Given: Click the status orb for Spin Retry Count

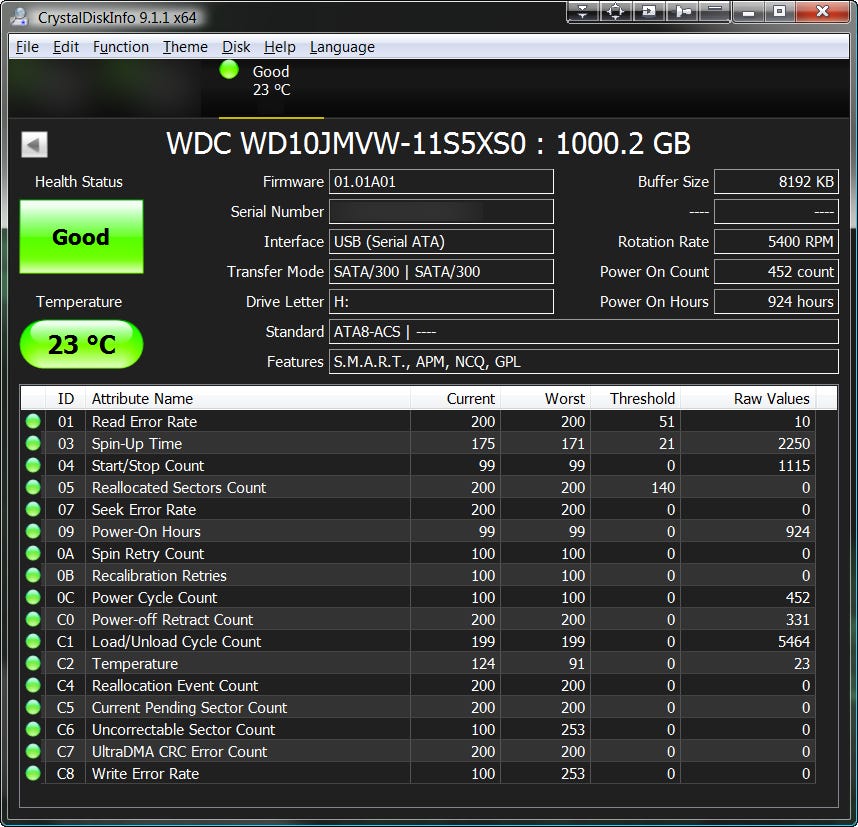Looking at the screenshot, I should pyautogui.click(x=33, y=553).
